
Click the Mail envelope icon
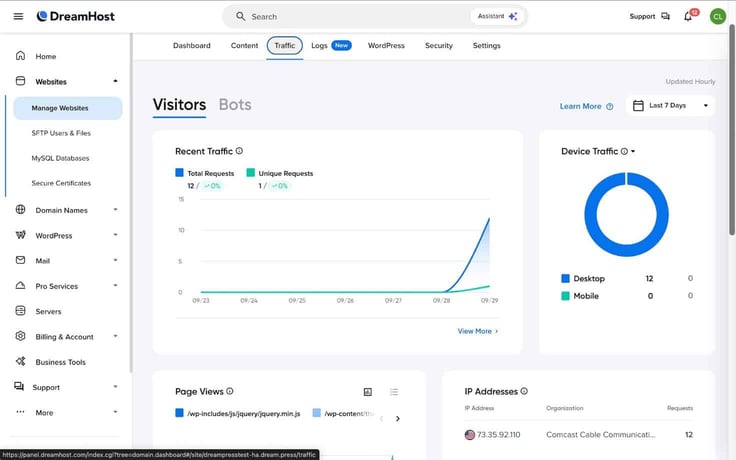[x=20, y=260]
